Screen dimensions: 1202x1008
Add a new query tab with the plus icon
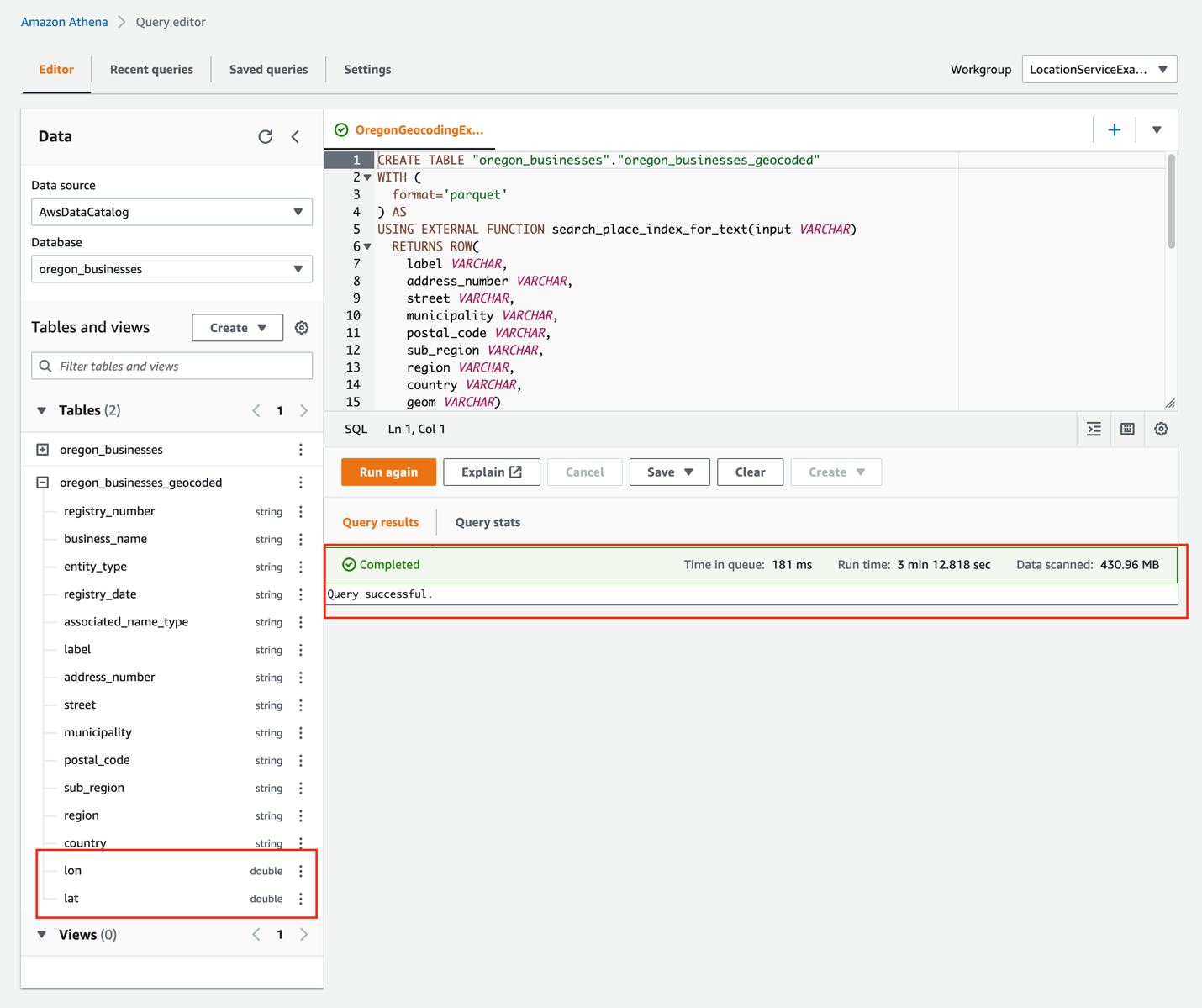[1115, 129]
